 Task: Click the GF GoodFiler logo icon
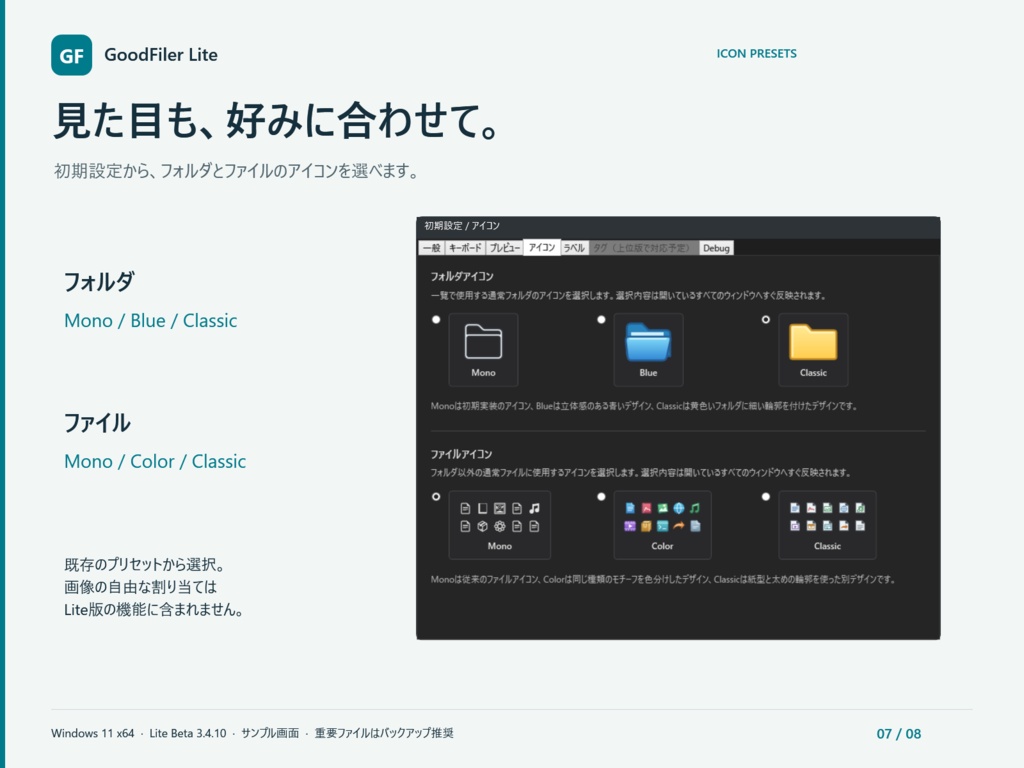71,55
